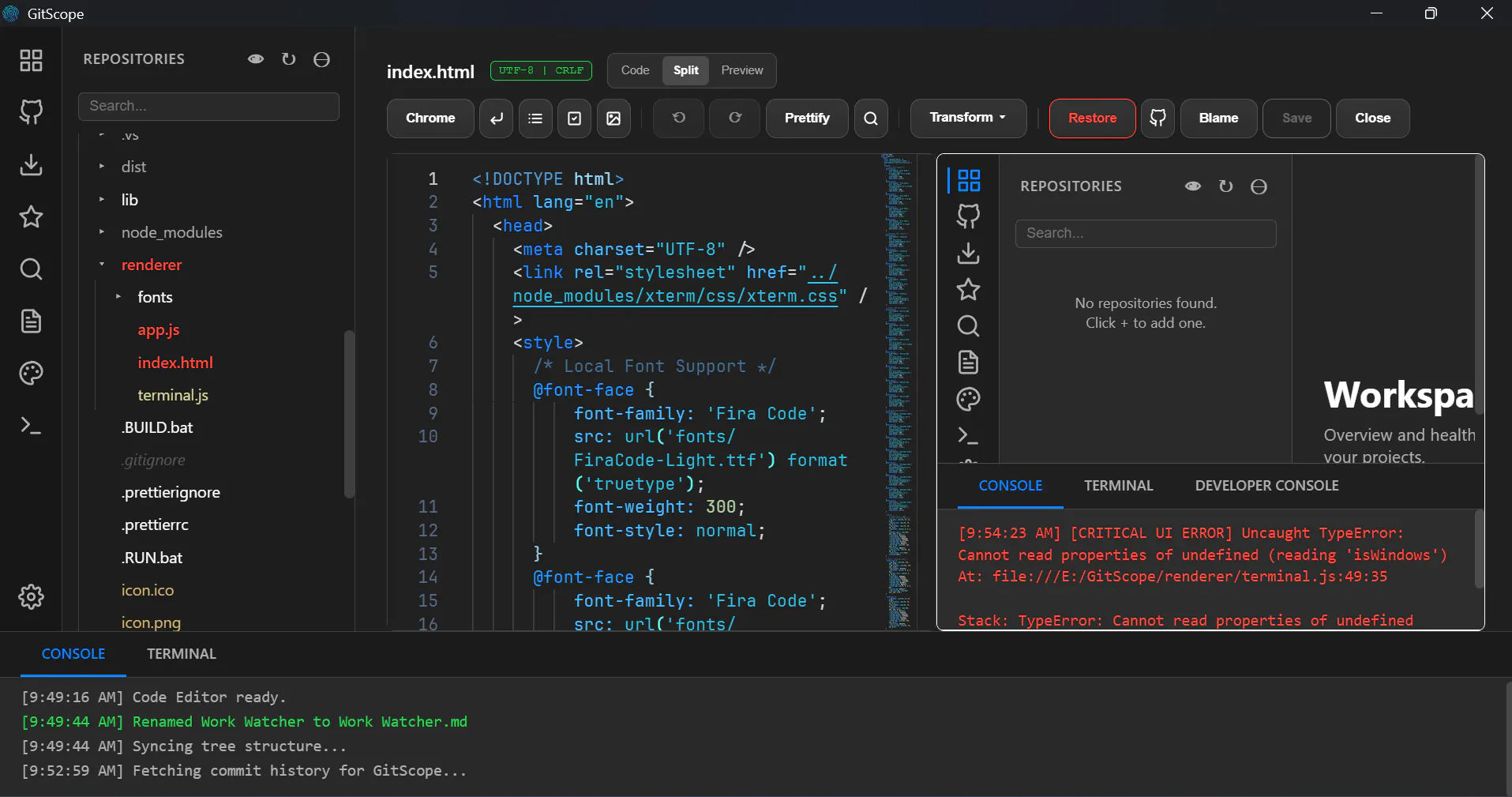Close the index.html editor
The image size is (1512, 797).
1372,118
